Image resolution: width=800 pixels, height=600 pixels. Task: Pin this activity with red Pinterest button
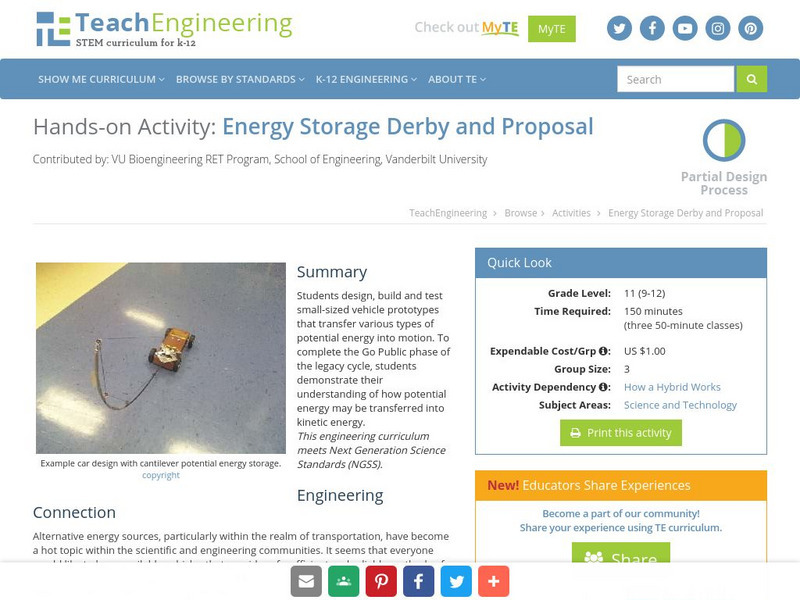380,581
